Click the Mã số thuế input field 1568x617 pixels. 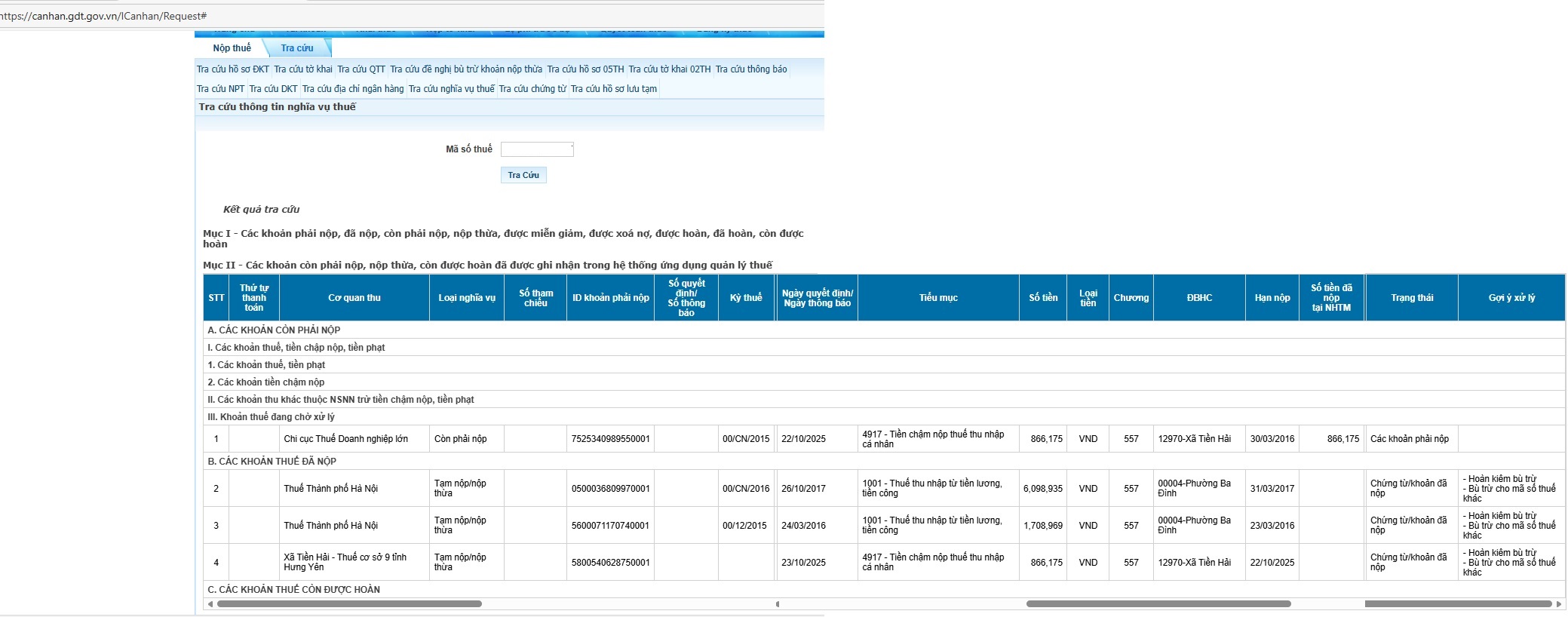[537, 149]
